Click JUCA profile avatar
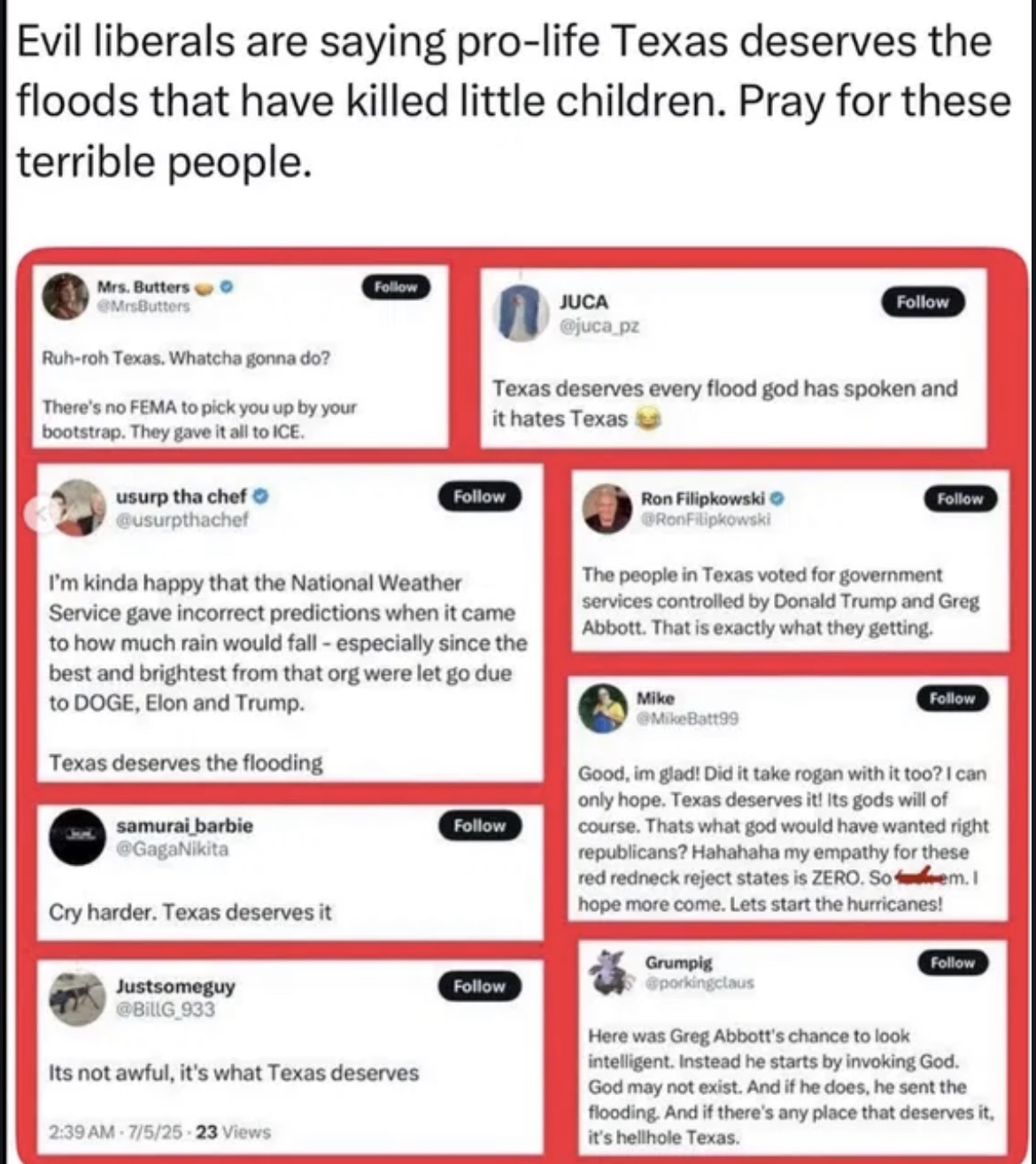The width and height of the screenshot is (1036, 1164). [x=522, y=313]
